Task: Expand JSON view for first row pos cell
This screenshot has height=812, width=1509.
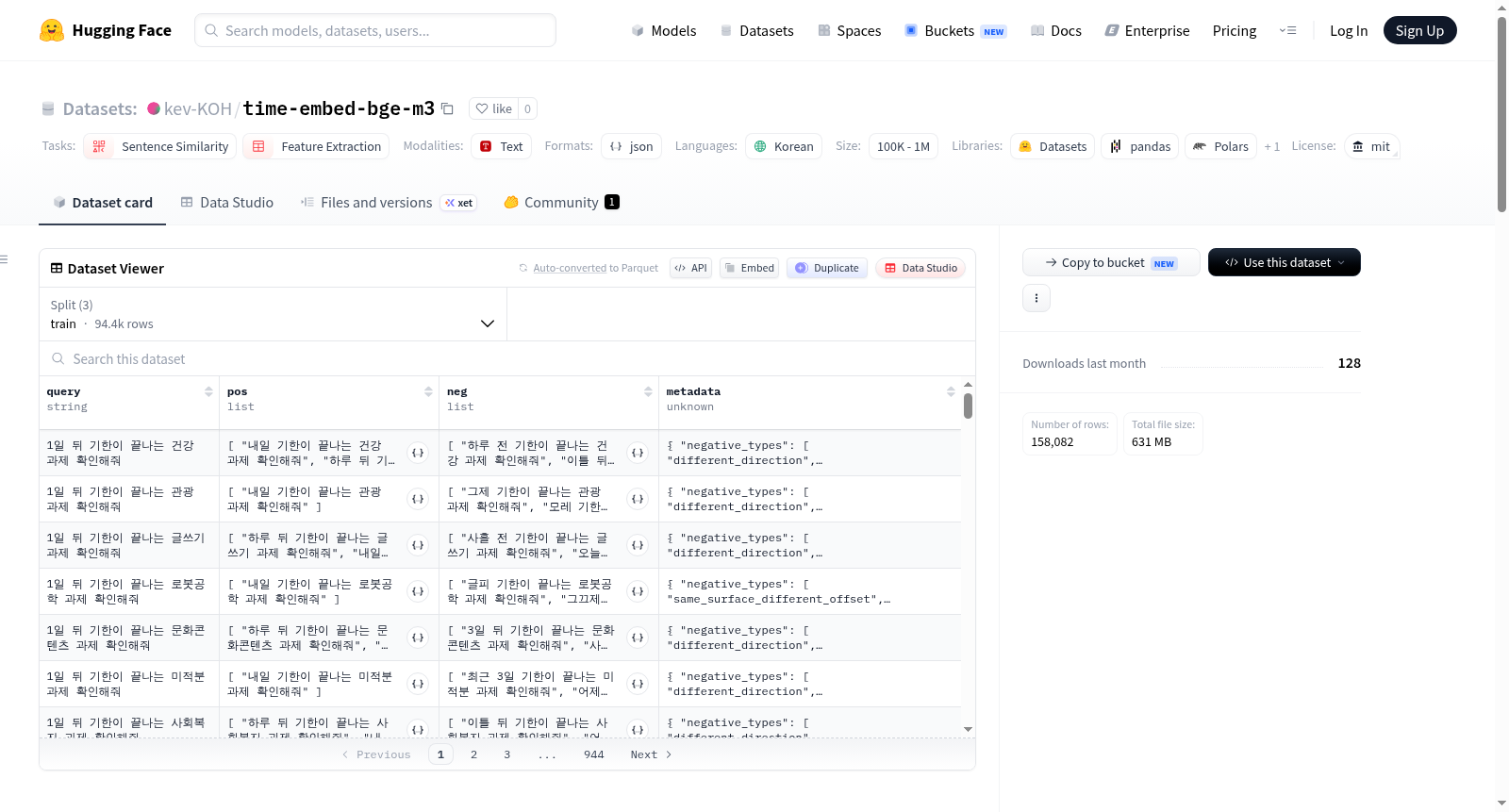Action: [x=418, y=453]
